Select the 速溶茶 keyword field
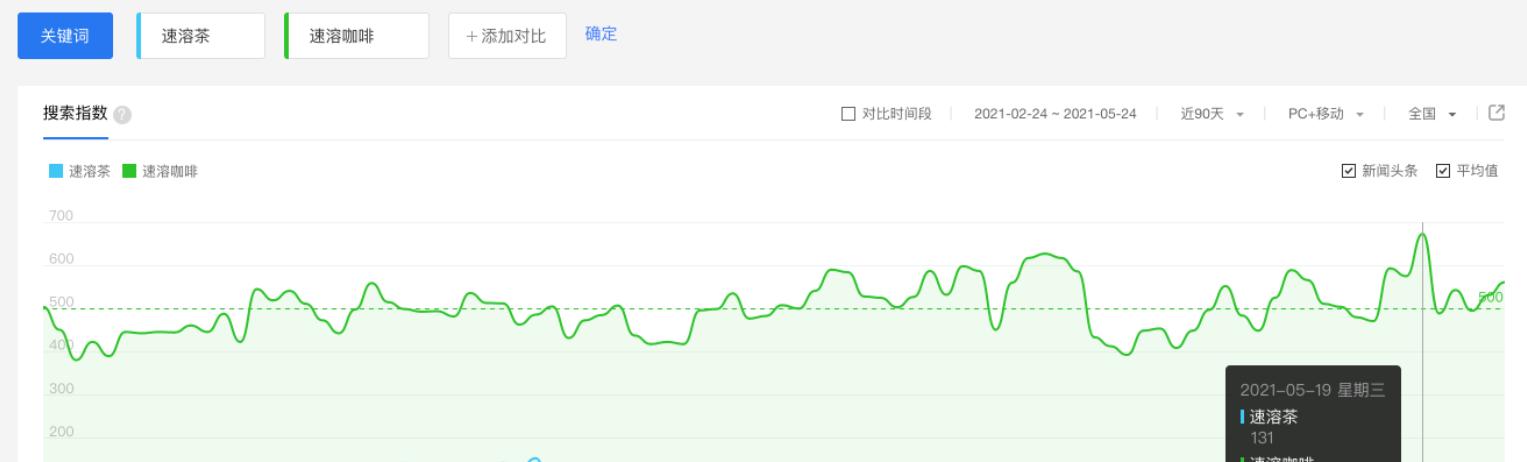1527x462 pixels. click(x=200, y=36)
